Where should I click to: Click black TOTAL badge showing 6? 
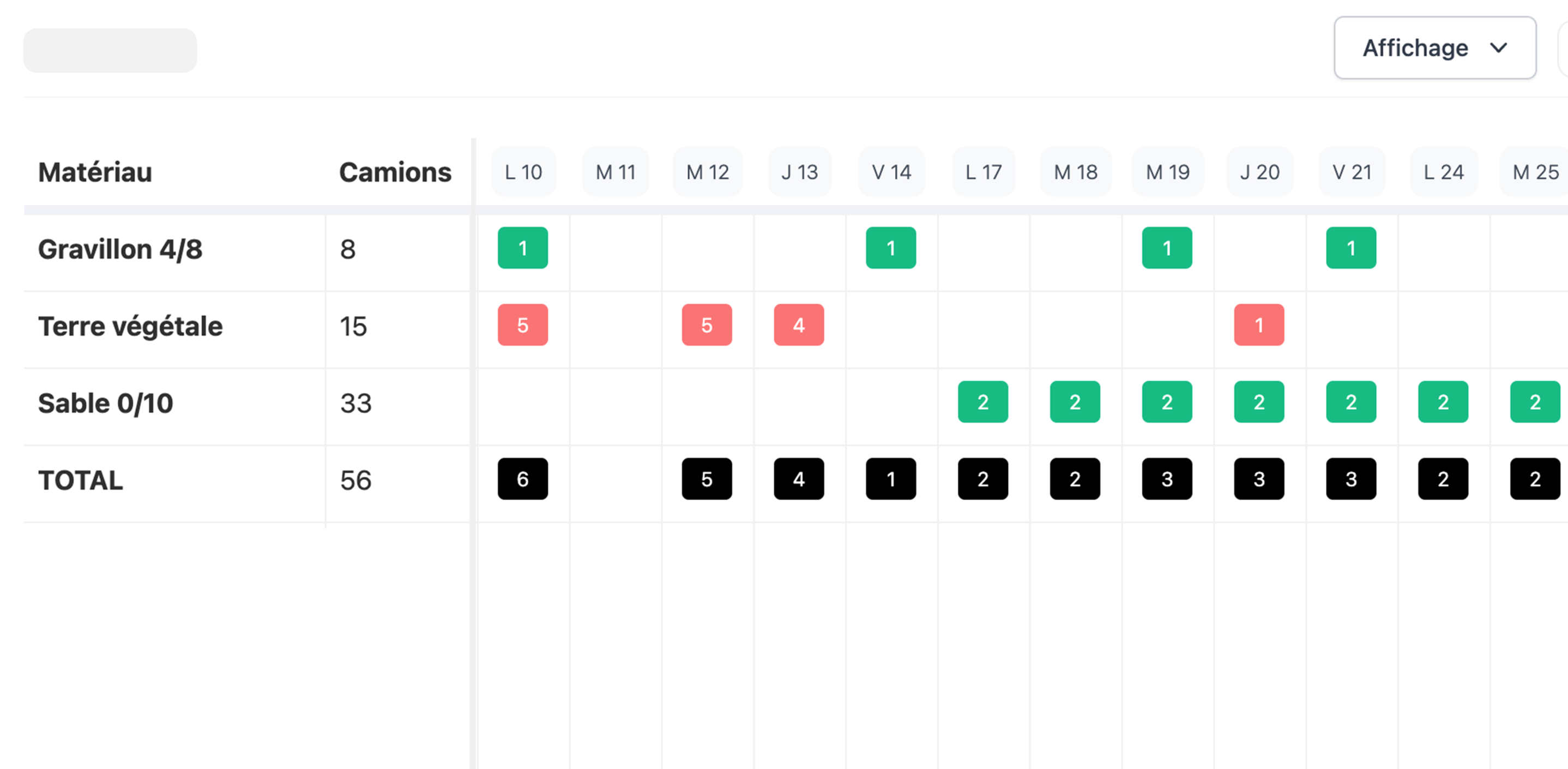pyautogui.click(x=522, y=479)
